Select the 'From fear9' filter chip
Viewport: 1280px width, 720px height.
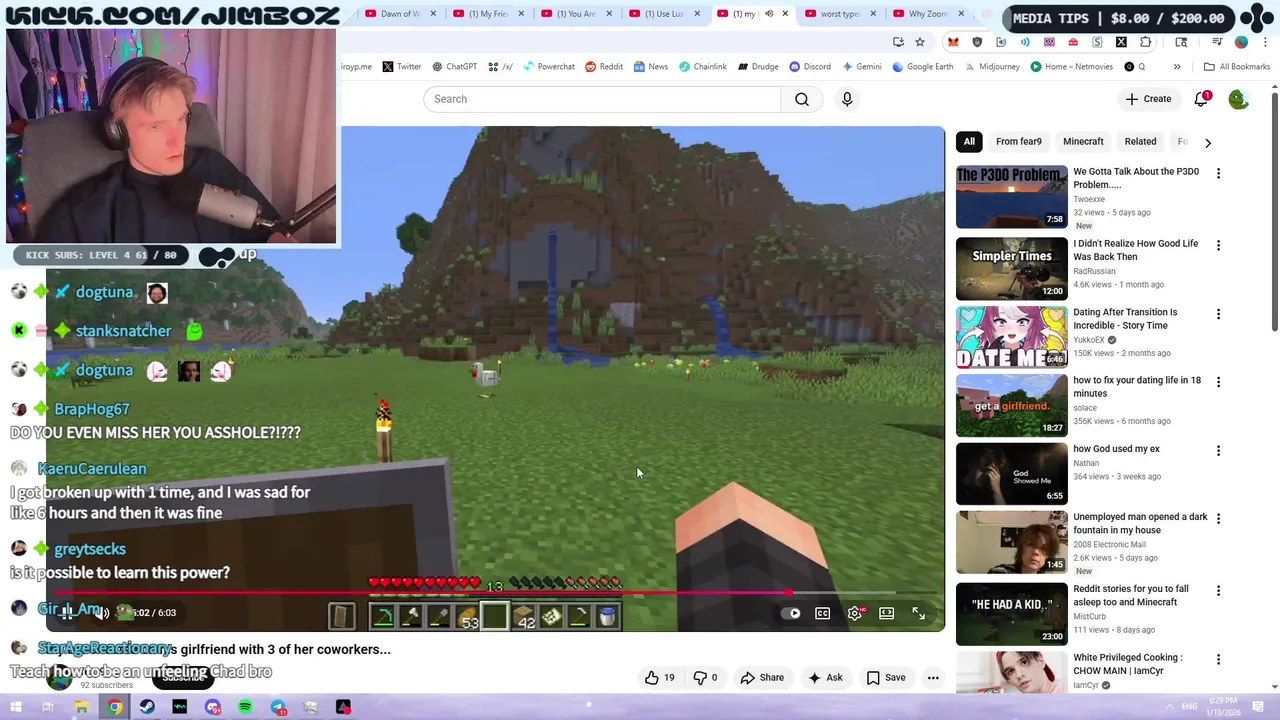1019,142
